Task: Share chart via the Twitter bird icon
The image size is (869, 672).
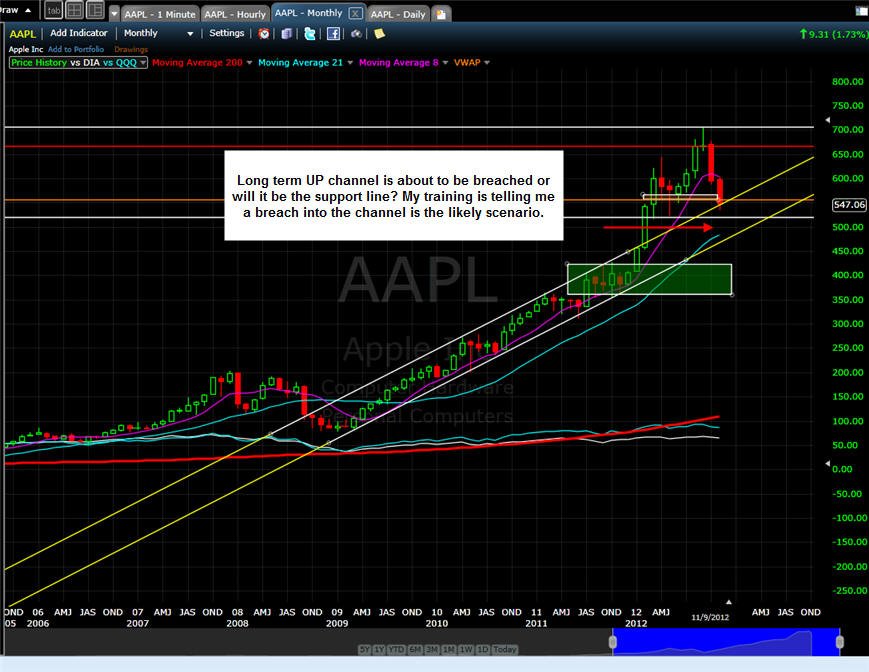Action: click(310, 34)
